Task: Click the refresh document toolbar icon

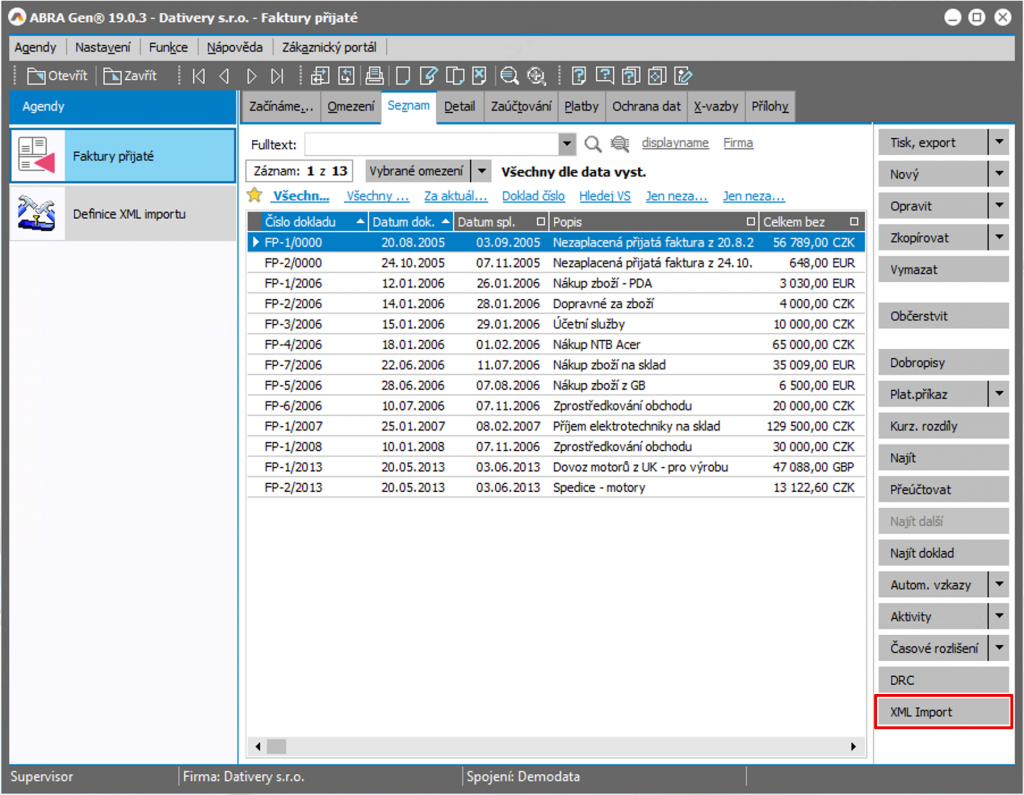Action: [x=346, y=76]
